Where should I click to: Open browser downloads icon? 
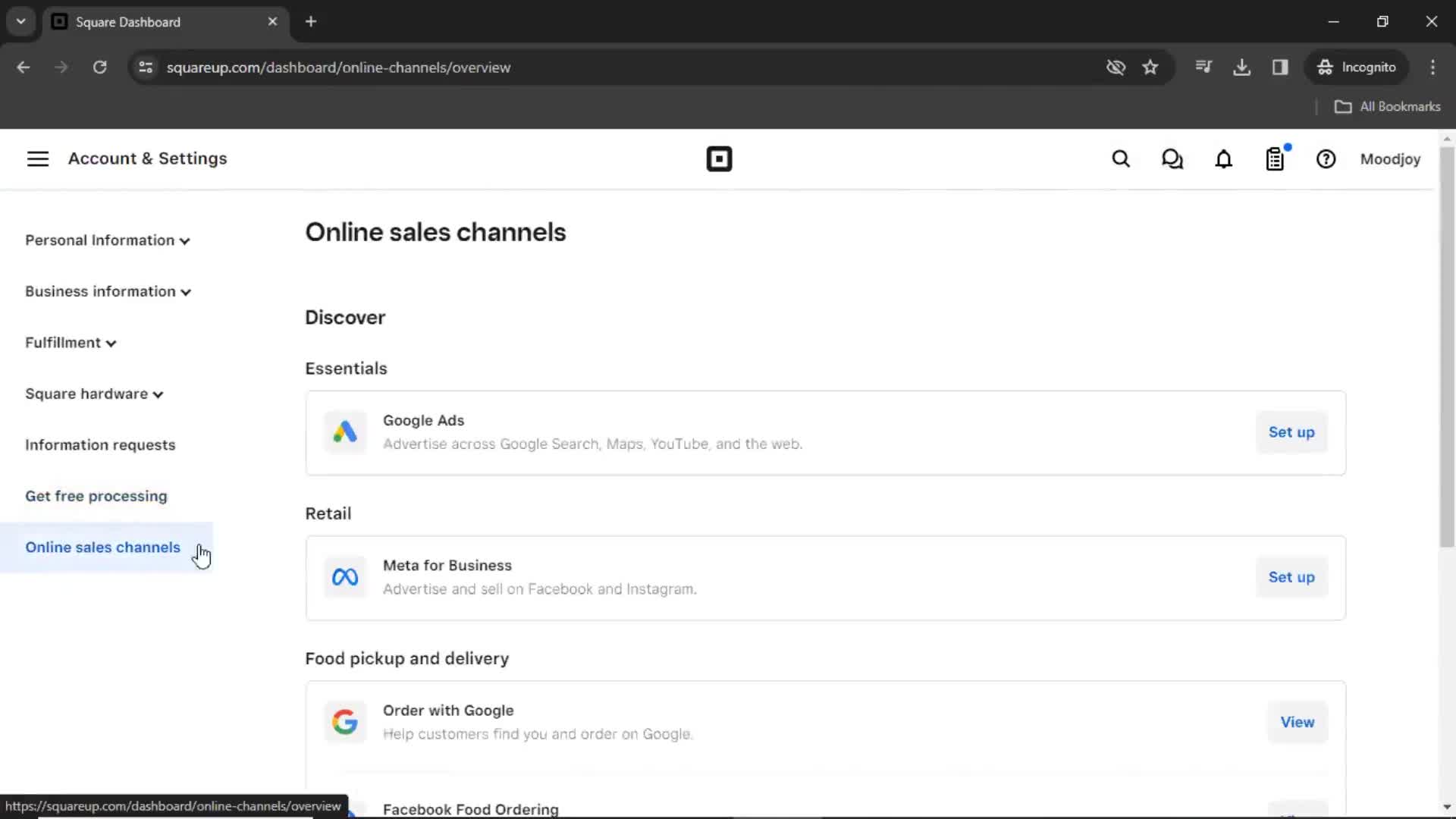pyautogui.click(x=1241, y=67)
